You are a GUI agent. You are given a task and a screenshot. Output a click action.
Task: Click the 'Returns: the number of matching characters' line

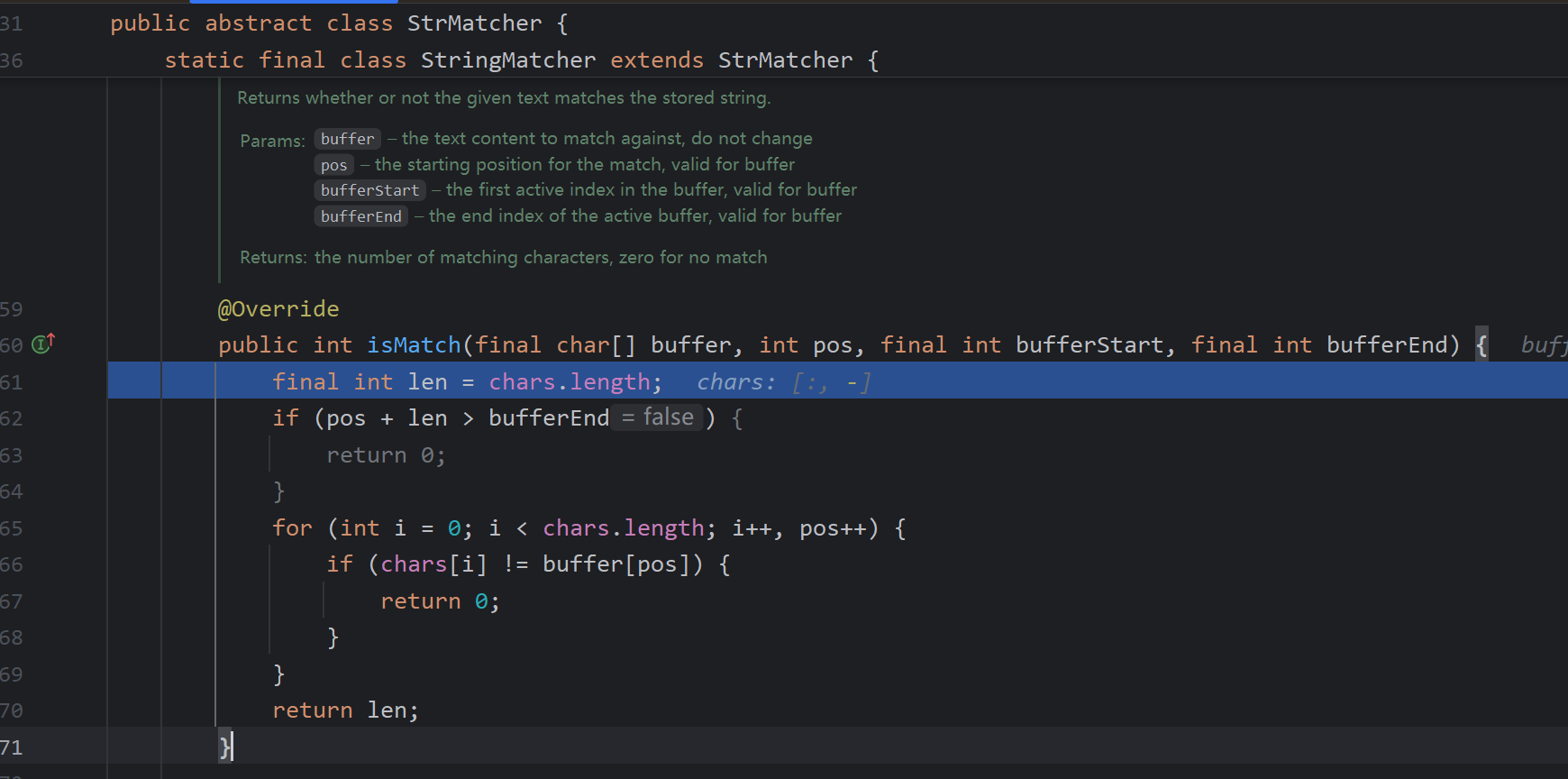pyautogui.click(x=504, y=257)
